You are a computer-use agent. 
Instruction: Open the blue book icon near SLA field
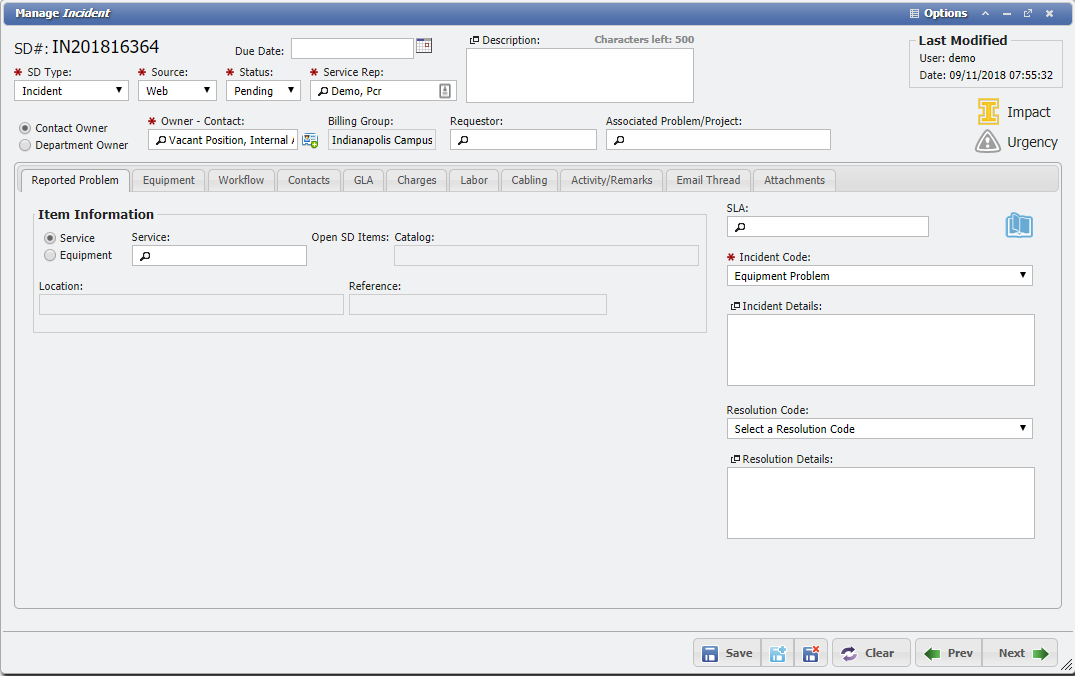point(1019,226)
